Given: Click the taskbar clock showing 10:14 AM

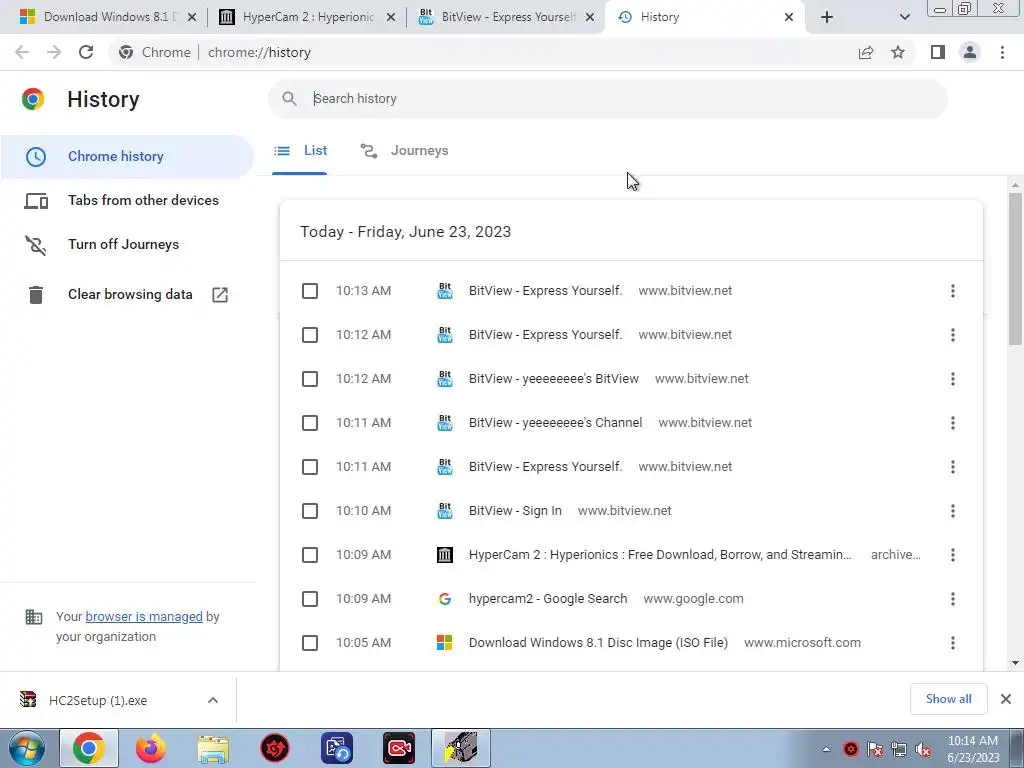Looking at the screenshot, I should (x=973, y=749).
